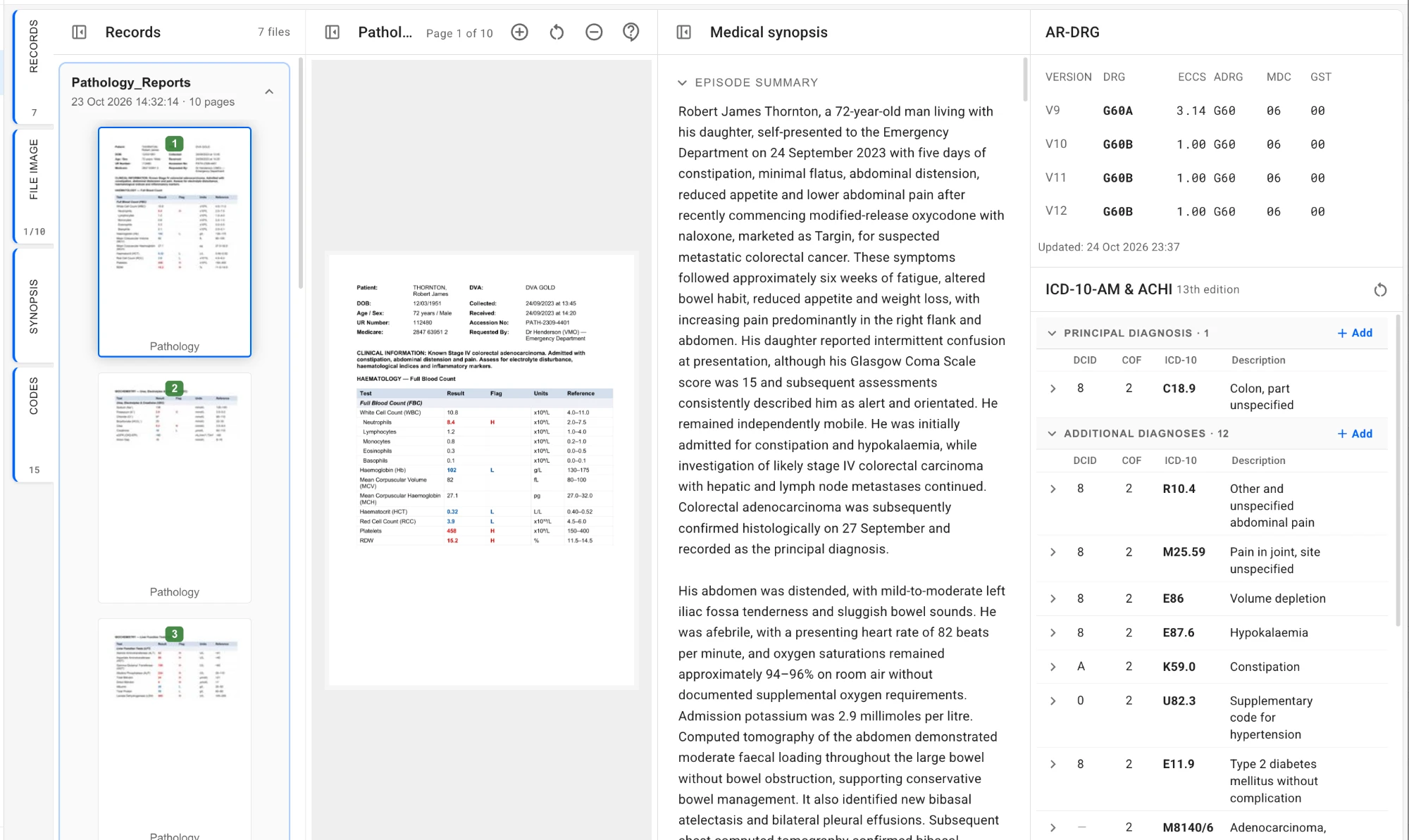Collapse the PRINCIPAL DIAGNOSIS section

[1052, 333]
